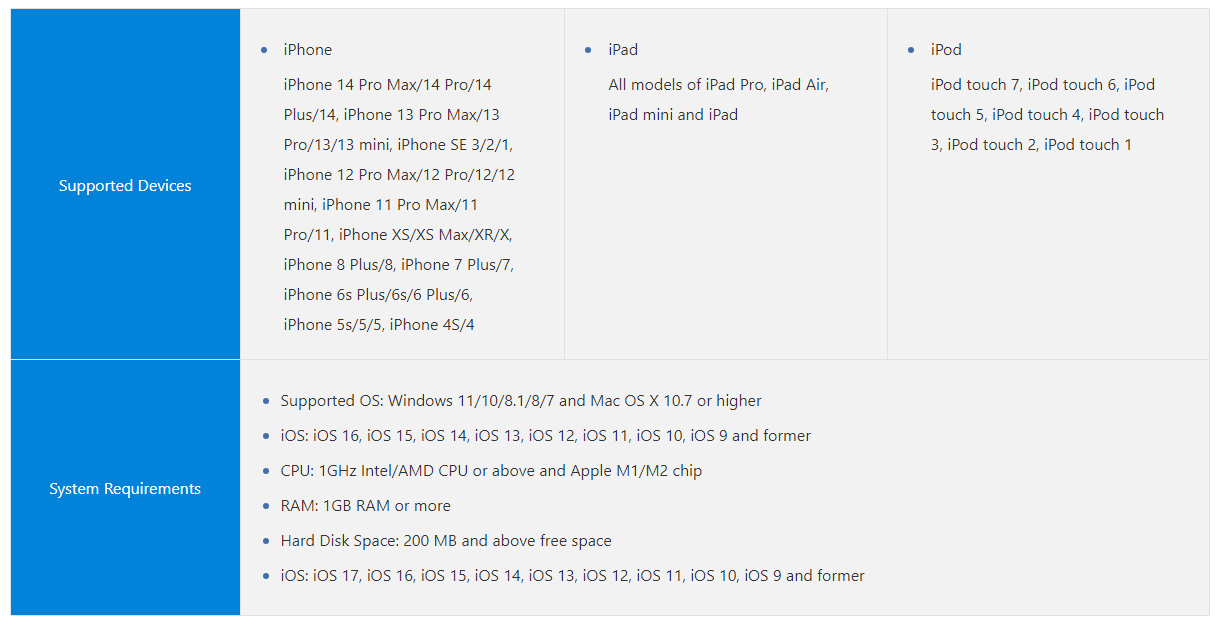Click the bullet point beside iPod
1217x624 pixels.
(911, 50)
